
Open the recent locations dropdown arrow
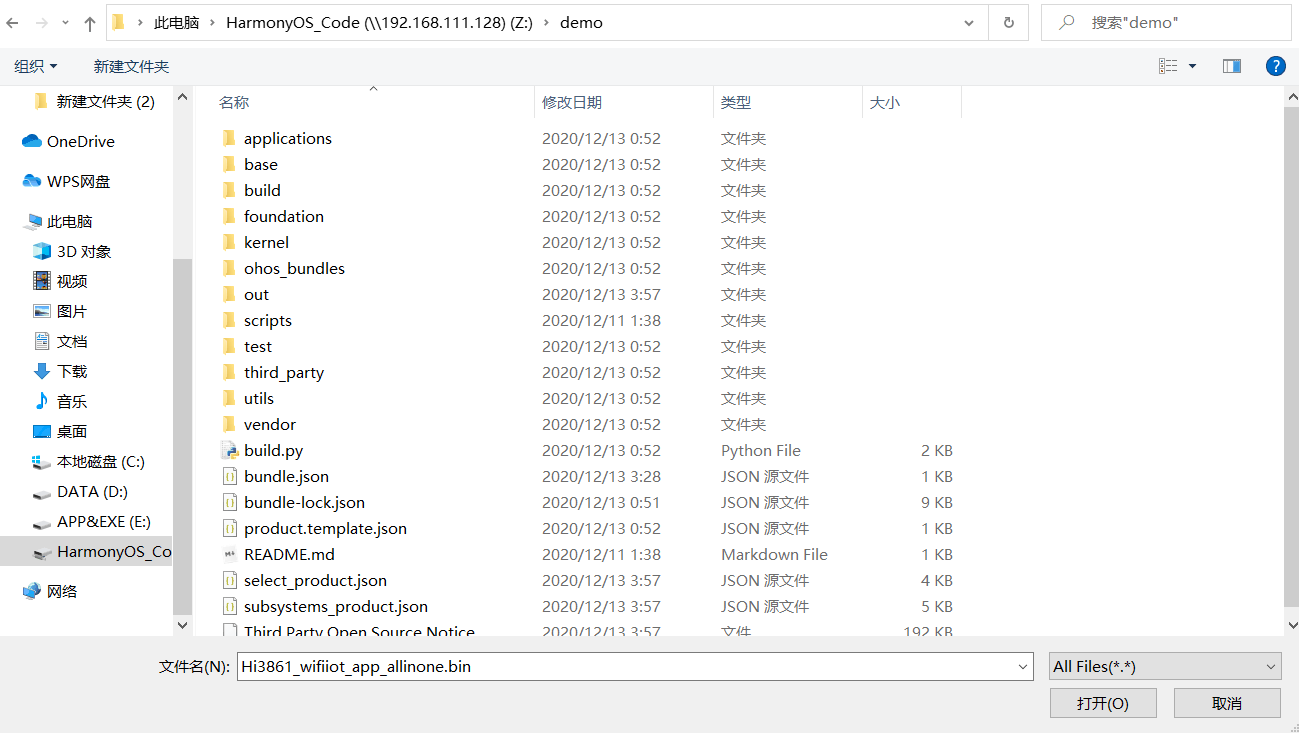[x=66, y=22]
